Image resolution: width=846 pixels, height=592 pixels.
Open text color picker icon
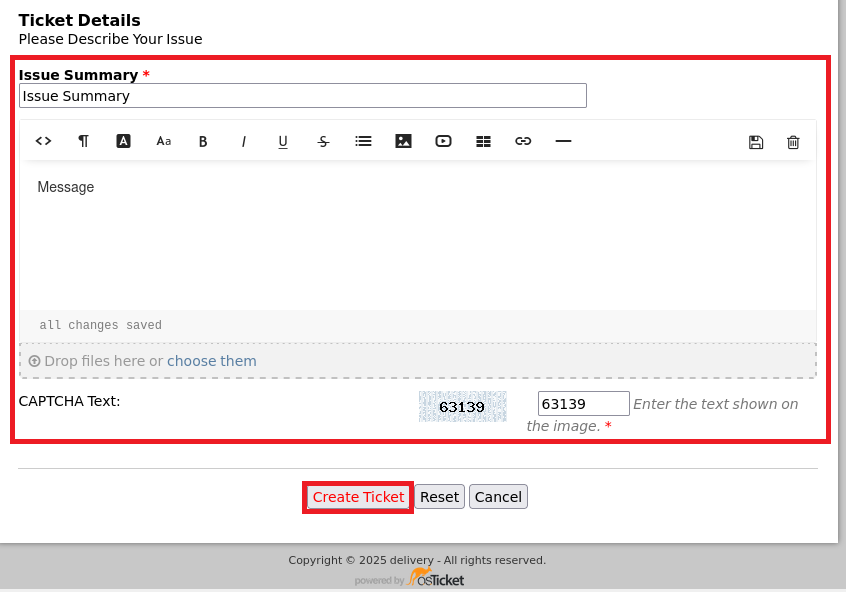(124, 141)
